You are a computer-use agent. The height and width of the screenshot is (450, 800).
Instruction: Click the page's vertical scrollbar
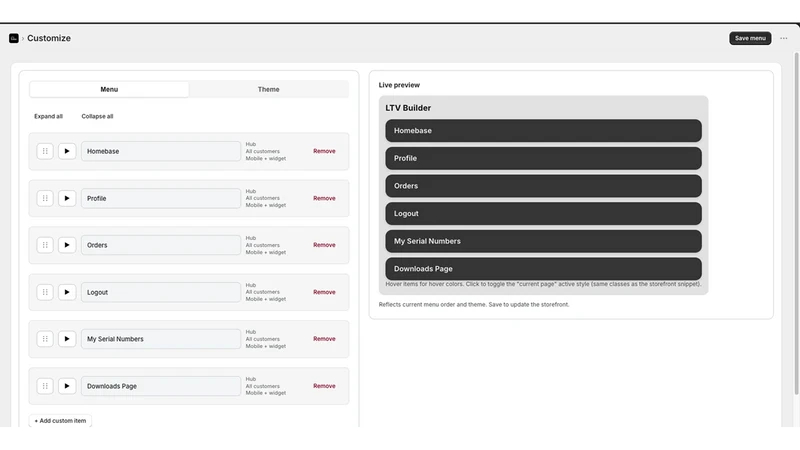[x=796, y=223]
